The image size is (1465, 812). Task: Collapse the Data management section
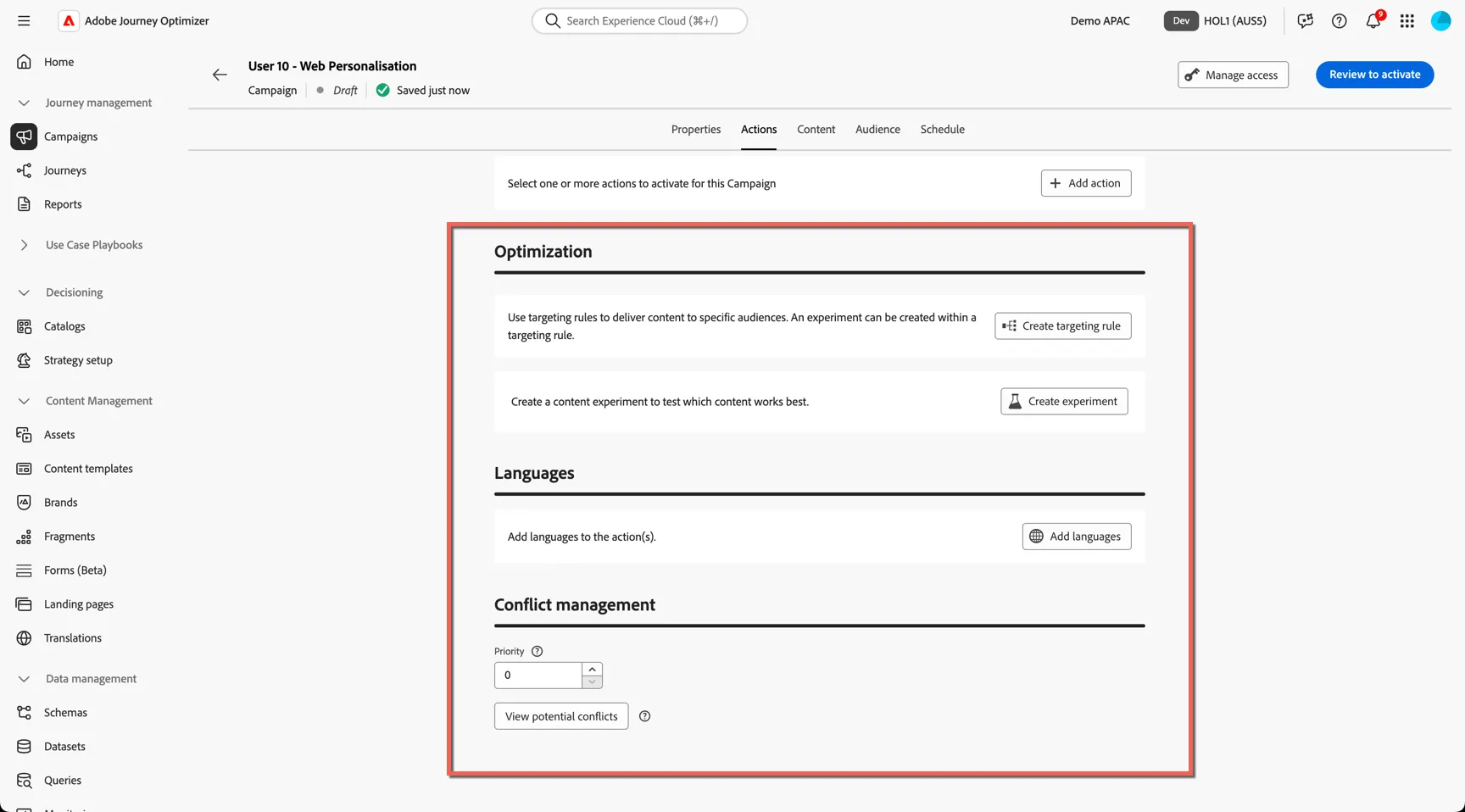pyautogui.click(x=24, y=679)
